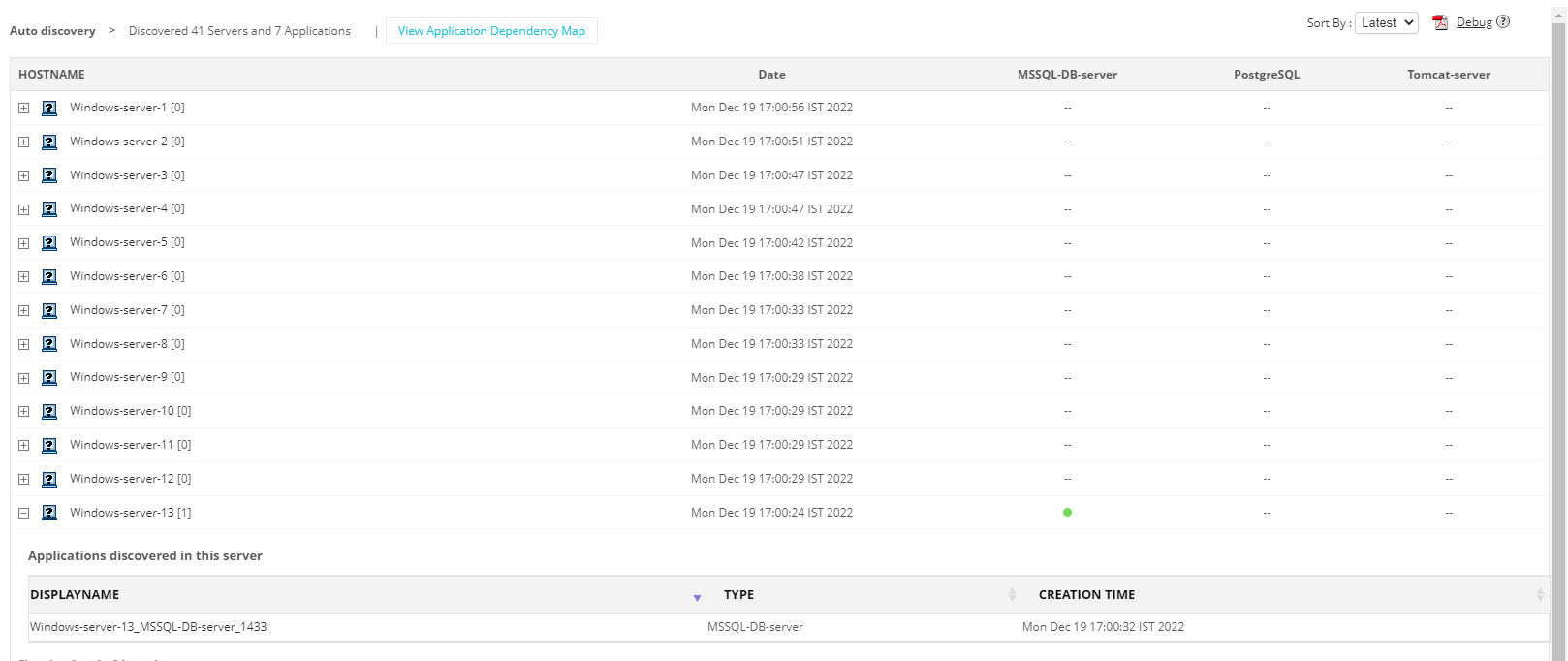Click the server icon for Windows-server-5

click(49, 243)
